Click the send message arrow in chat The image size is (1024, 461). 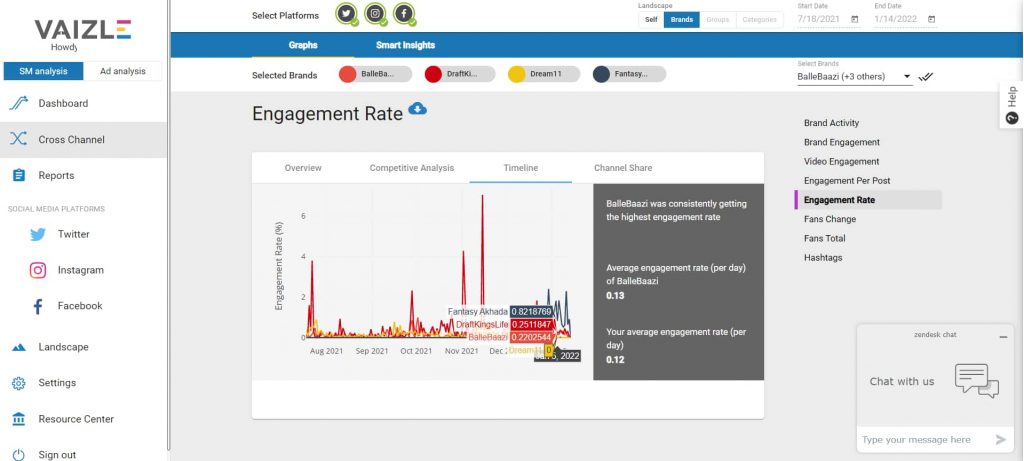(x=1000, y=440)
